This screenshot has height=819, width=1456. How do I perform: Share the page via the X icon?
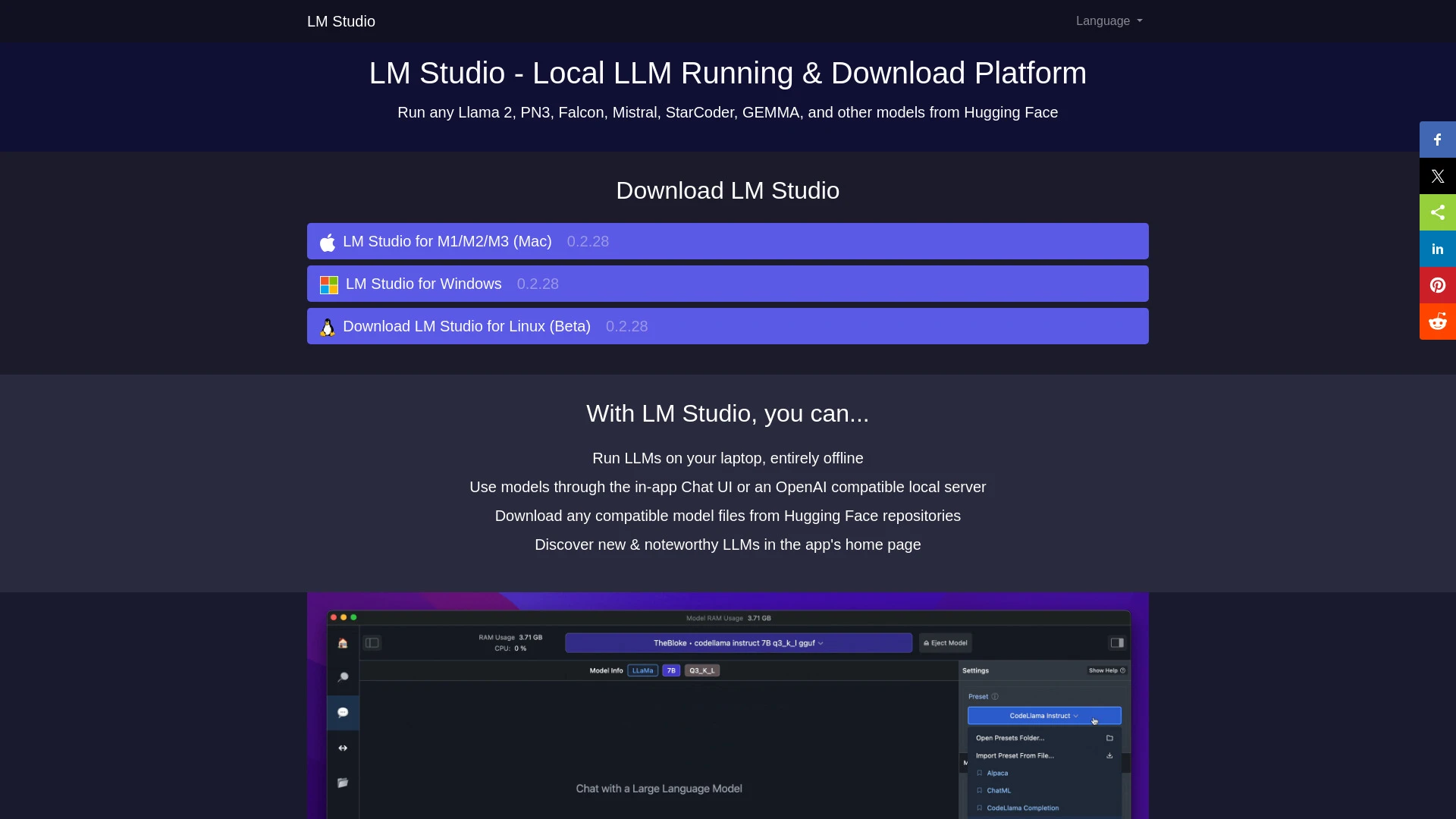[1437, 176]
